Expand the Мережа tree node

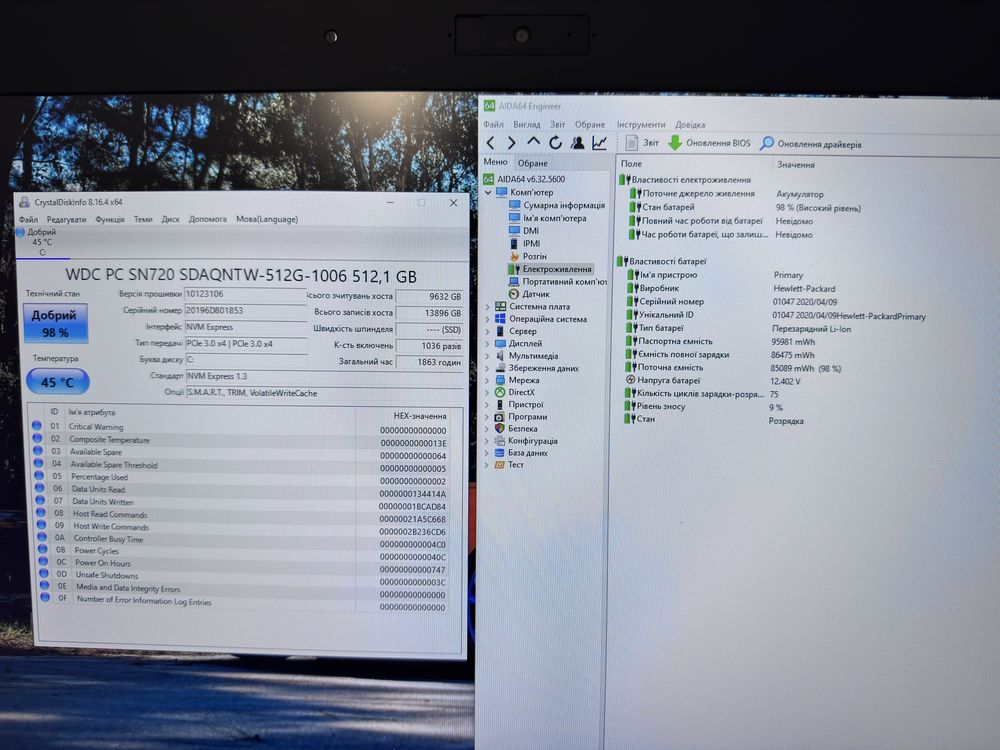[x=487, y=380]
